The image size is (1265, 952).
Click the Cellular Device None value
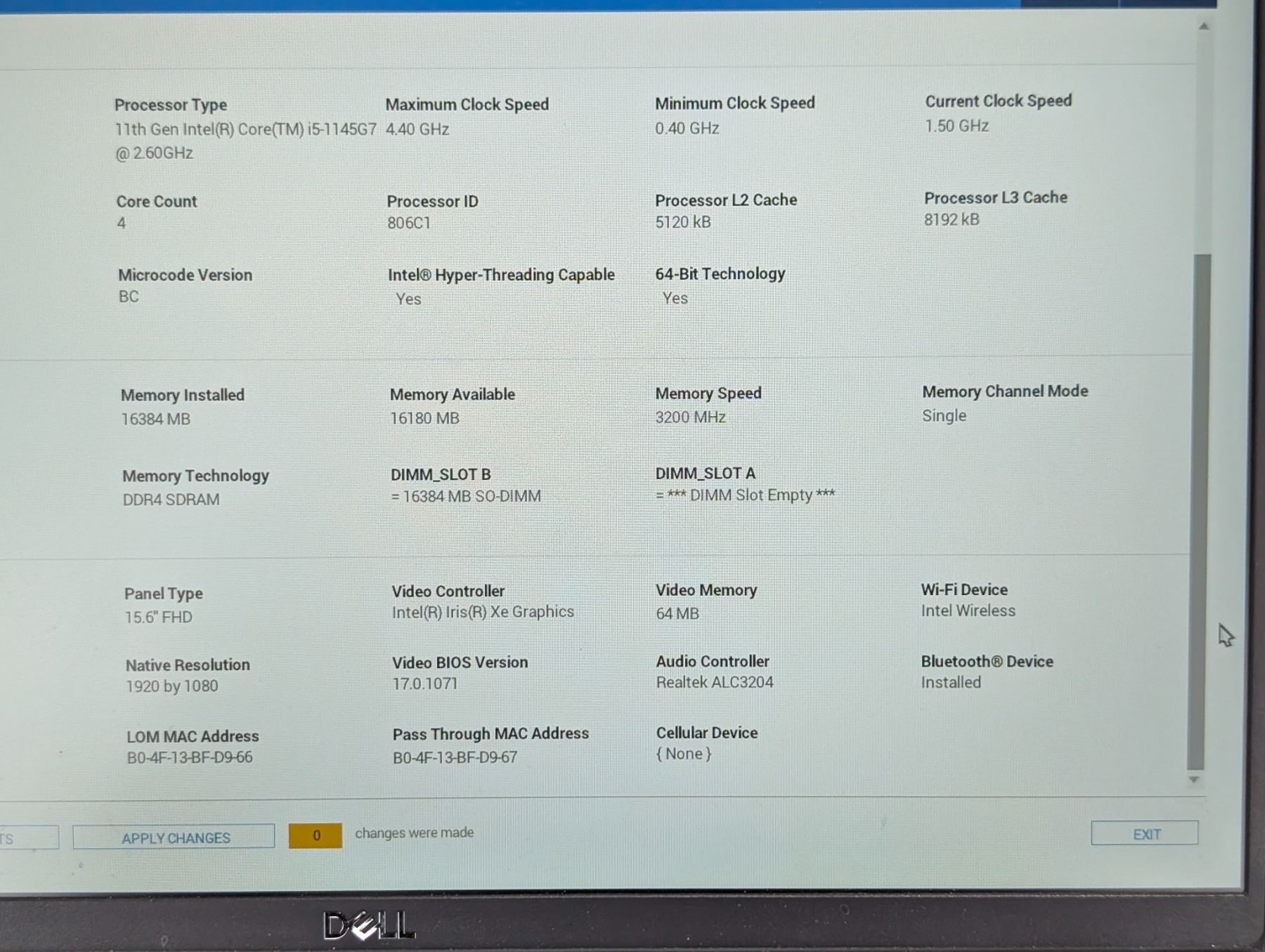click(x=683, y=754)
